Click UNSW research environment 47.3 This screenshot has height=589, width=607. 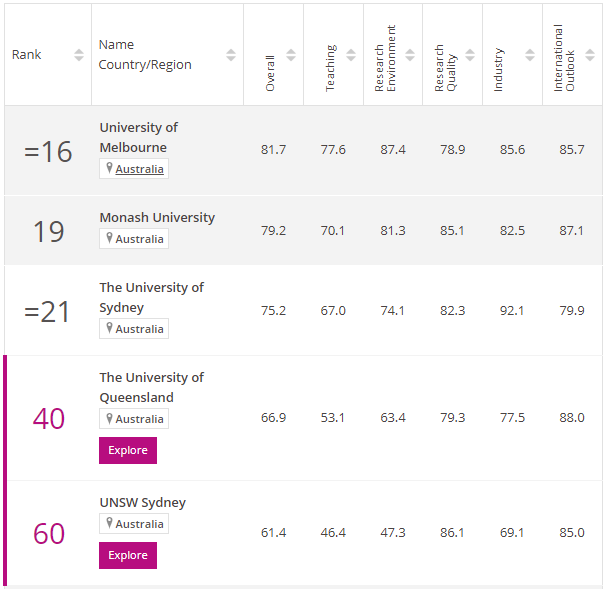[393, 533]
